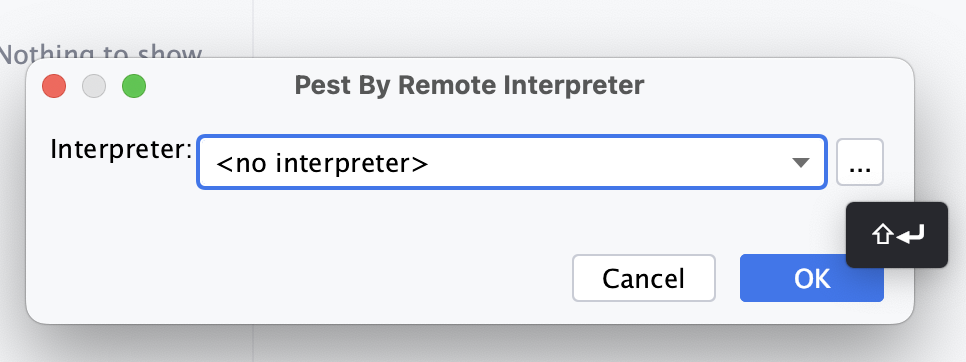Click the shift arrow icon in tooltip
The image size is (966, 362).
pos(883,235)
